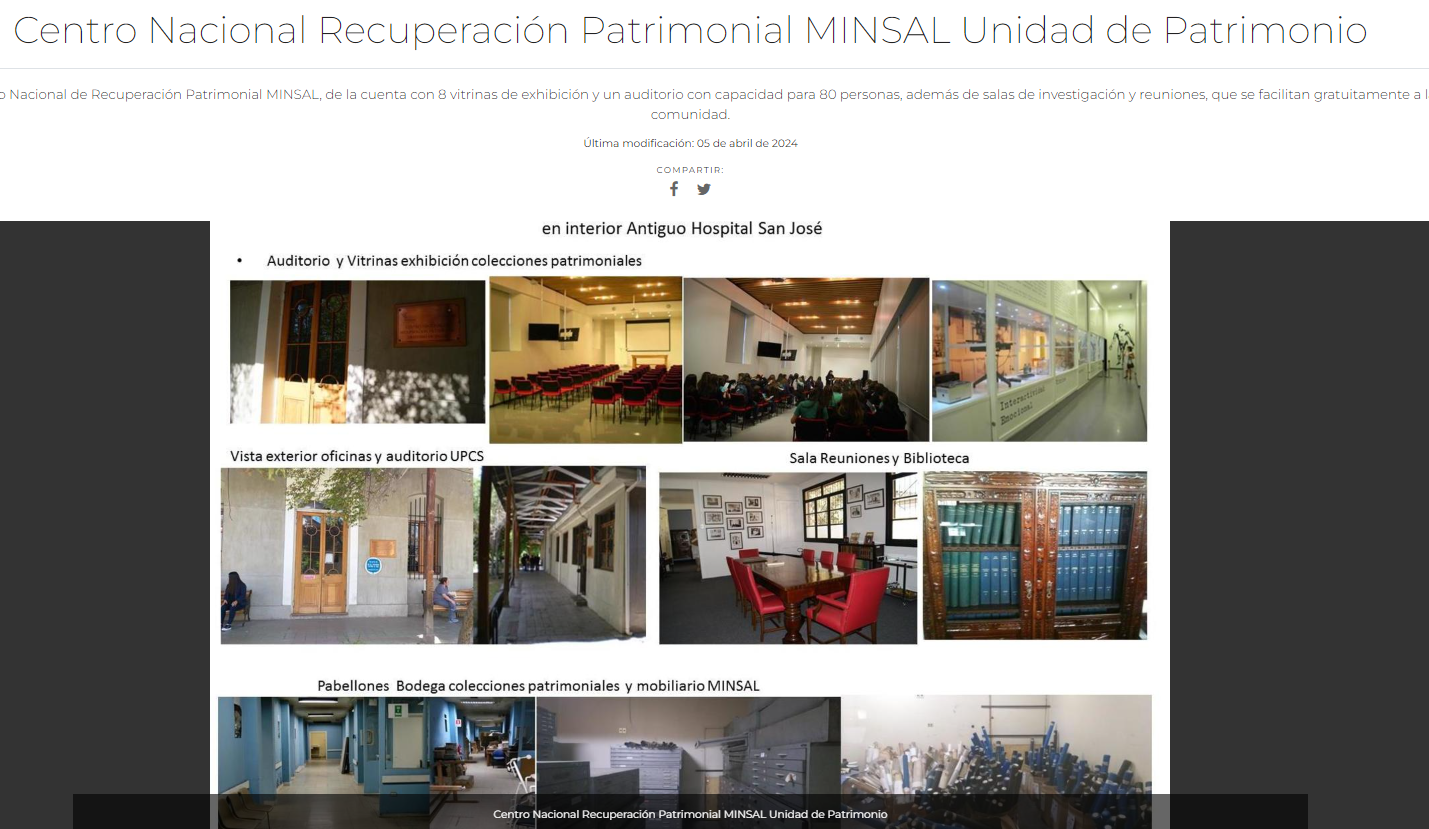The image size is (1429, 829).
Task: Share the page on Twitter
Action: click(x=704, y=189)
